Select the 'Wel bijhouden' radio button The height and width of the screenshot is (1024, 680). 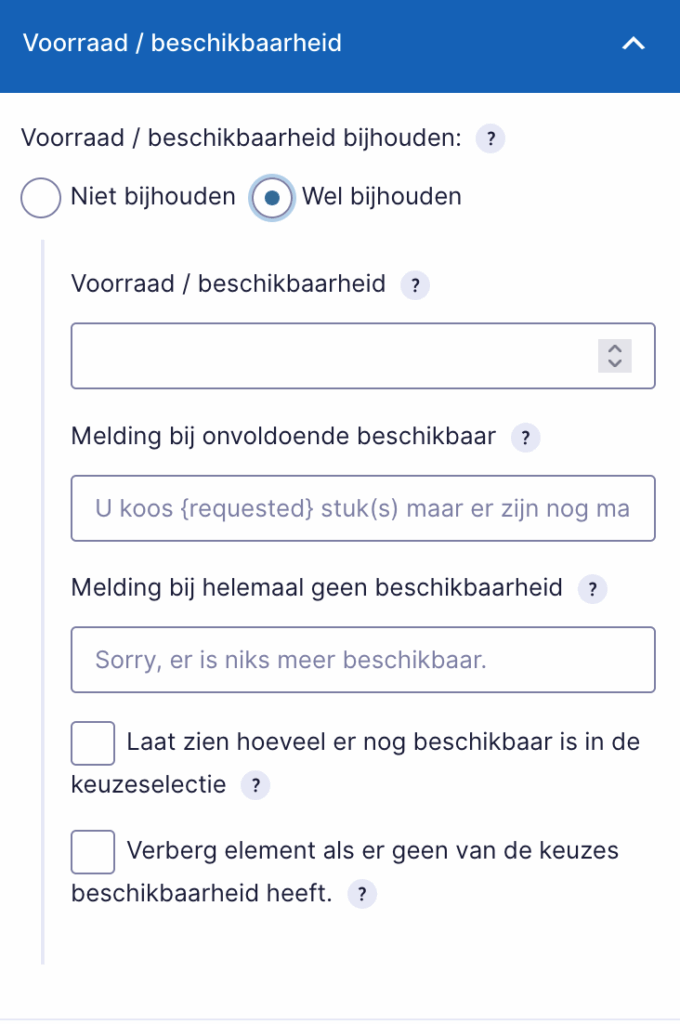(272, 197)
